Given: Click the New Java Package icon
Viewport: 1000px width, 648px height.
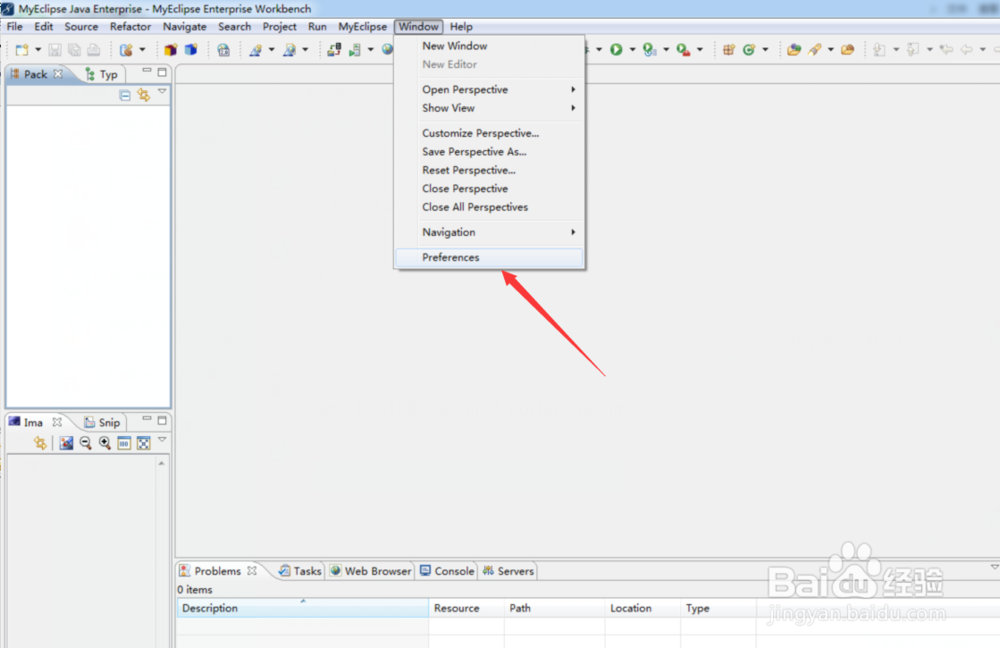Looking at the screenshot, I should (x=728, y=50).
